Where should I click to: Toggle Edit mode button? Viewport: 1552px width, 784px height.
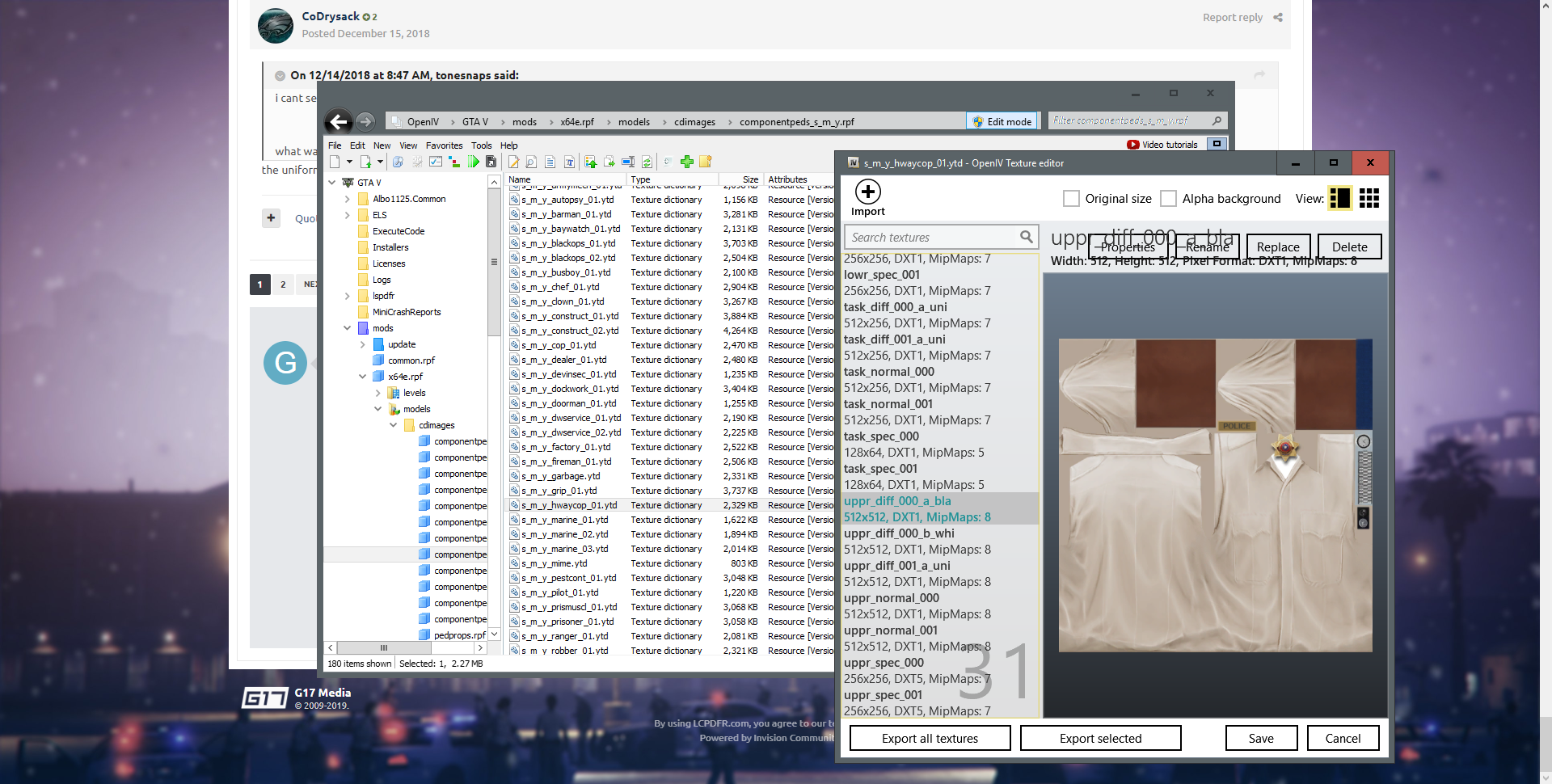(x=1002, y=121)
